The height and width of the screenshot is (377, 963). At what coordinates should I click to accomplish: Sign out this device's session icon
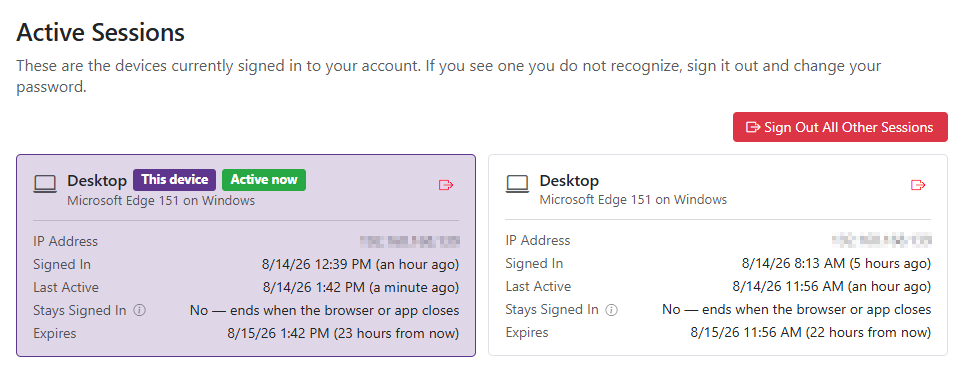tap(446, 185)
